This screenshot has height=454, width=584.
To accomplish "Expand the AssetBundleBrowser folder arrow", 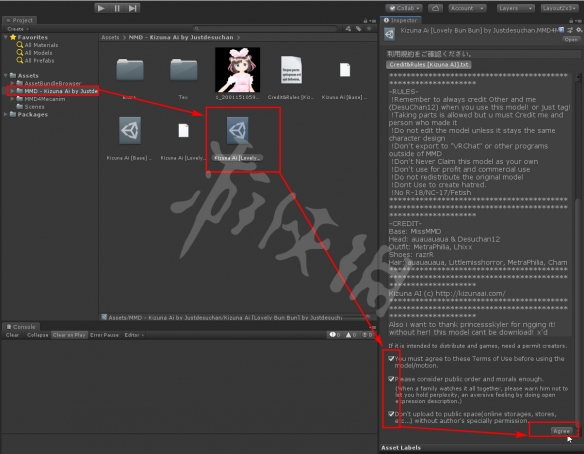I will click(x=12, y=83).
